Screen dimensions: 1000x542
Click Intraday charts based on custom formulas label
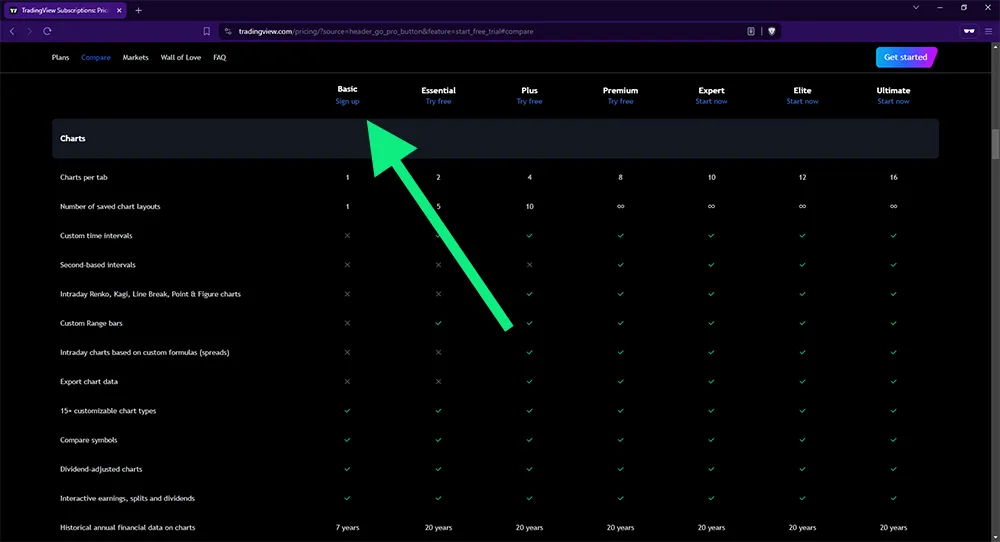click(145, 353)
